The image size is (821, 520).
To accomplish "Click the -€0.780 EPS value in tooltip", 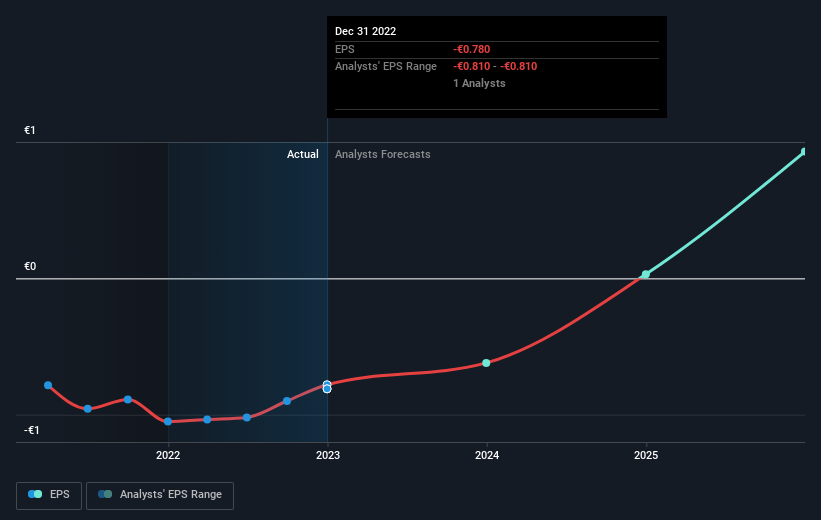I will [x=472, y=49].
